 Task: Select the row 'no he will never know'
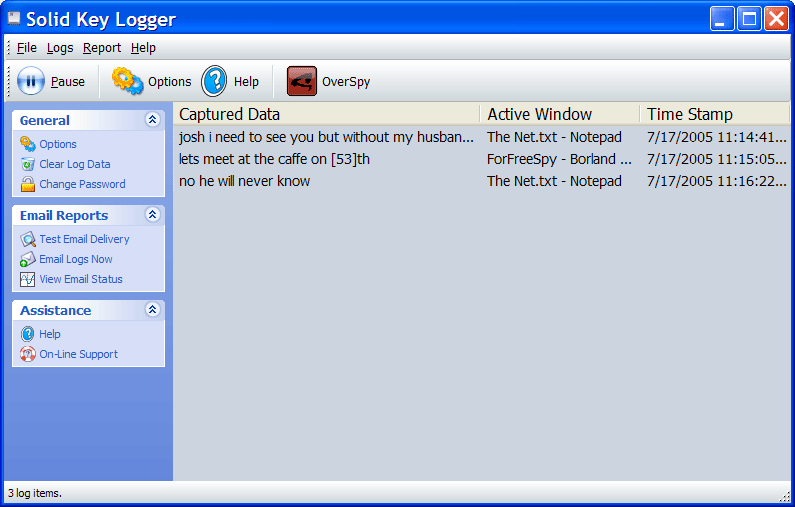click(x=482, y=181)
